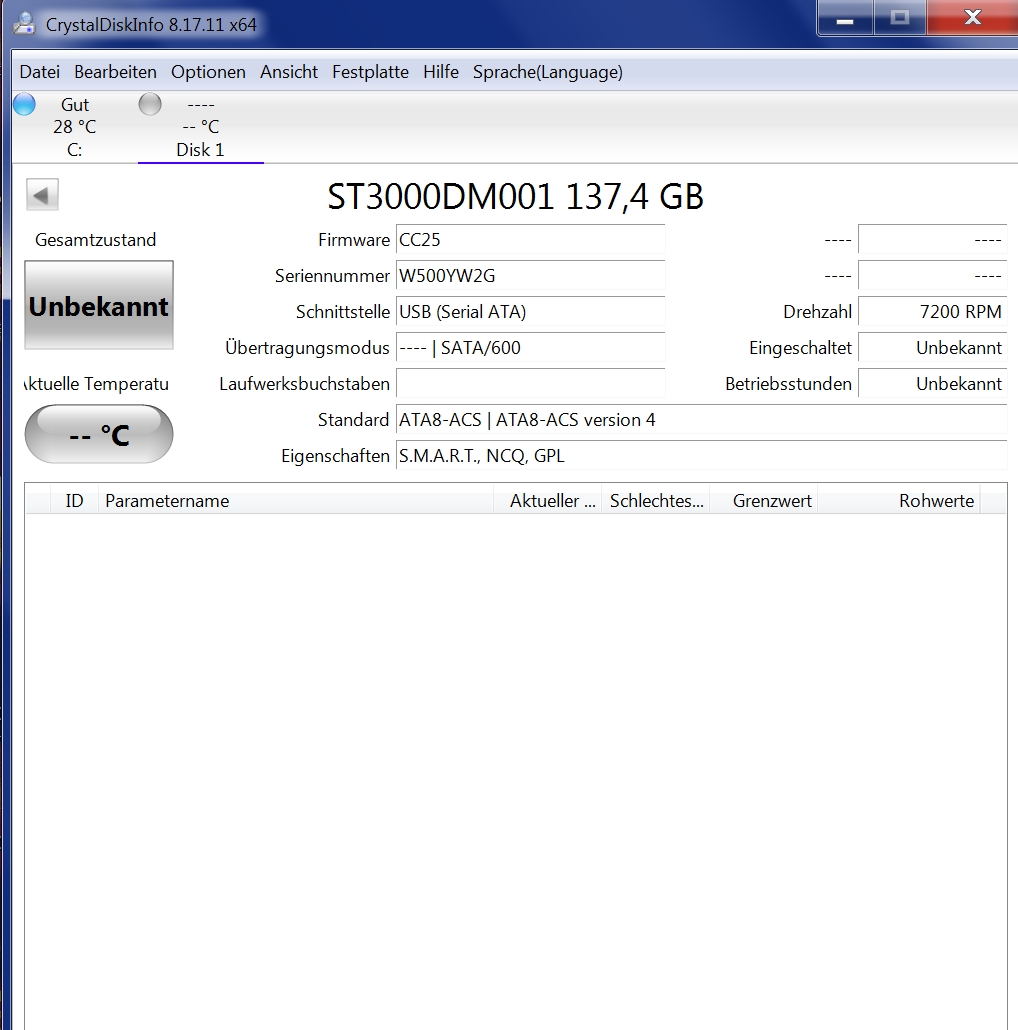
Task: Click the Standard field ATA8-ACS version 4
Action: tap(701, 420)
